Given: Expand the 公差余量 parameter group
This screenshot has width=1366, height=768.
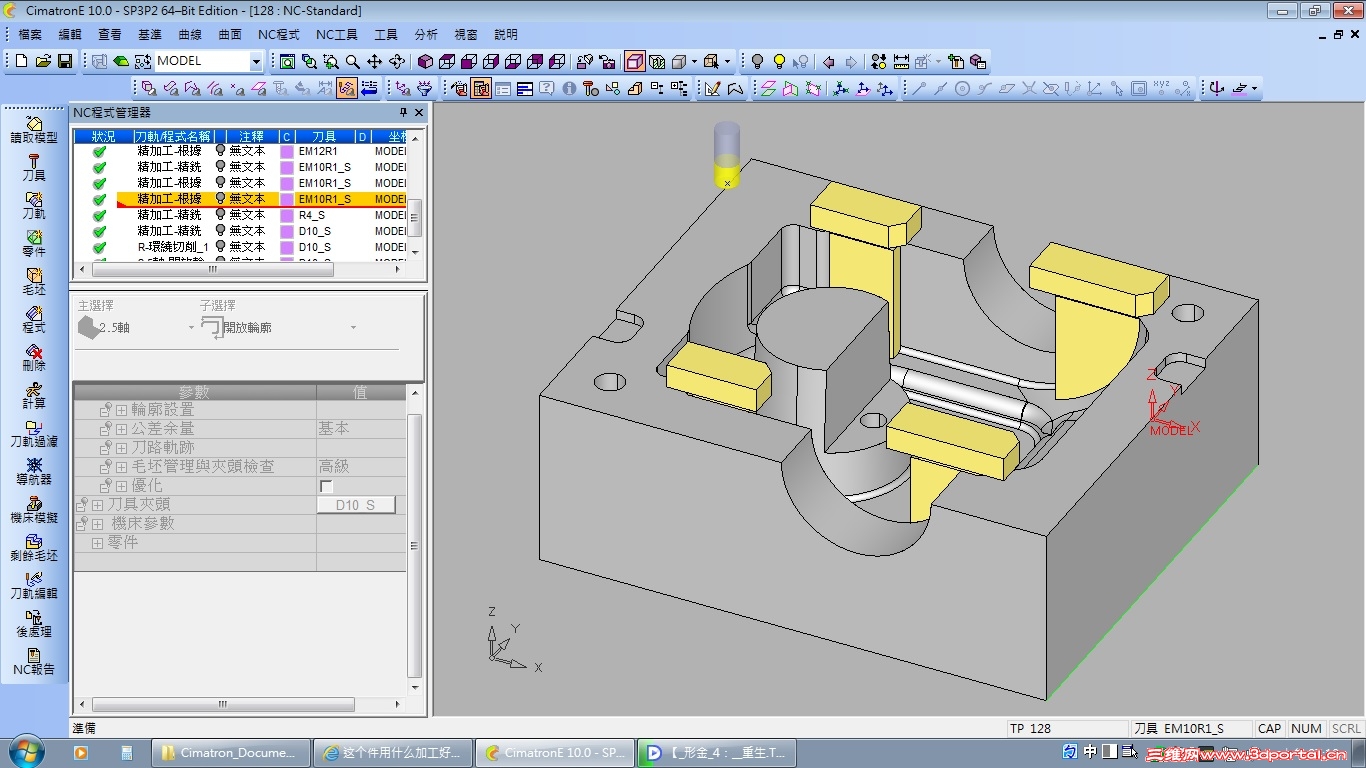Looking at the screenshot, I should click(122, 429).
